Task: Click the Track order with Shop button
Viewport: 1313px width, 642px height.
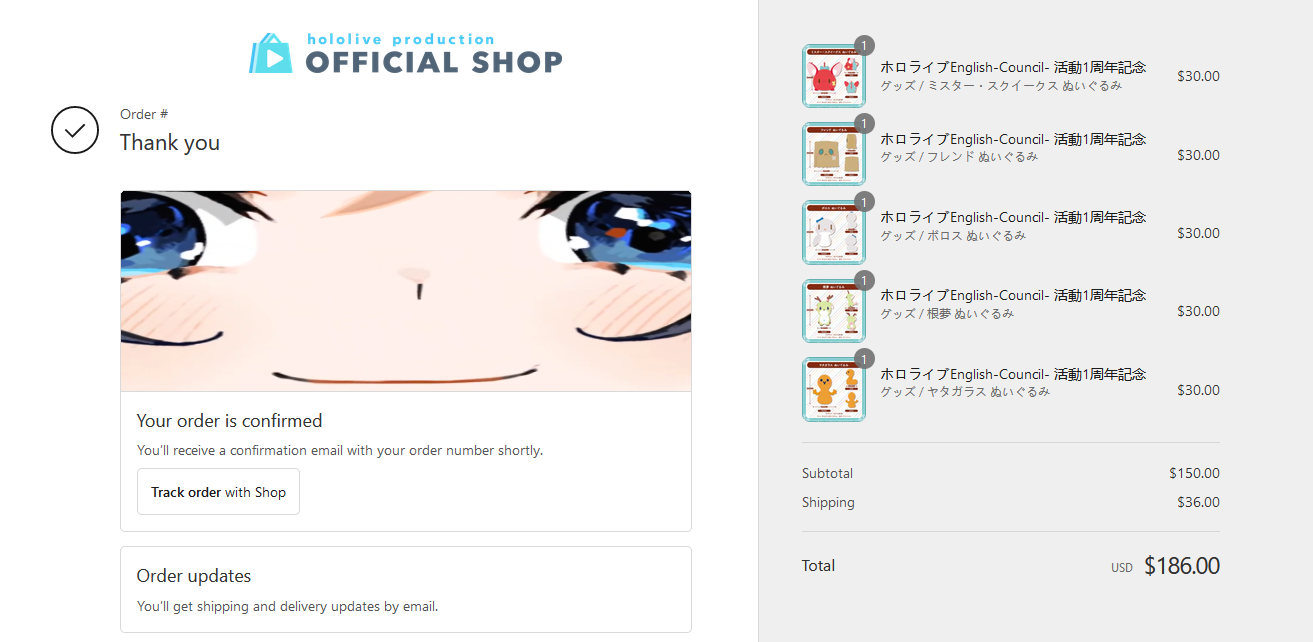Action: click(218, 492)
